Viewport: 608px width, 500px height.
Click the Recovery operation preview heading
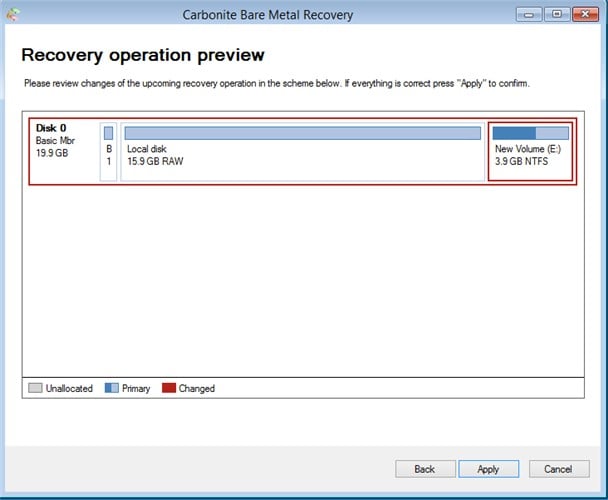click(x=143, y=55)
